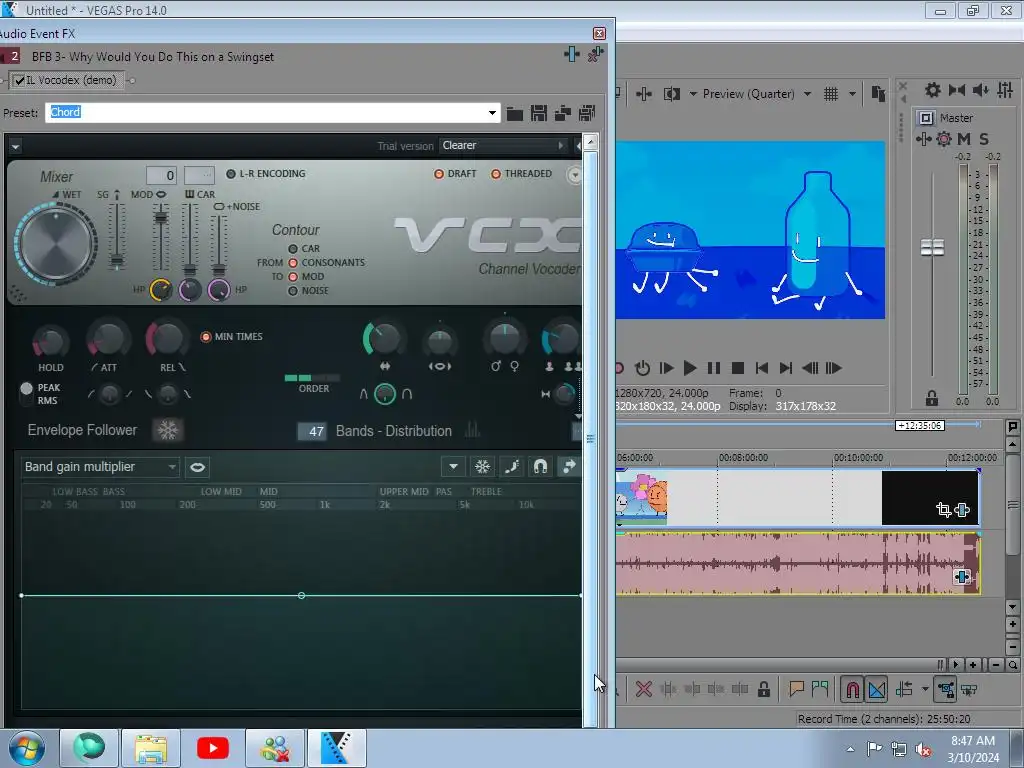This screenshot has height=768, width=1024.
Task: Open event FX icon on the video clip
Action: tap(962, 509)
